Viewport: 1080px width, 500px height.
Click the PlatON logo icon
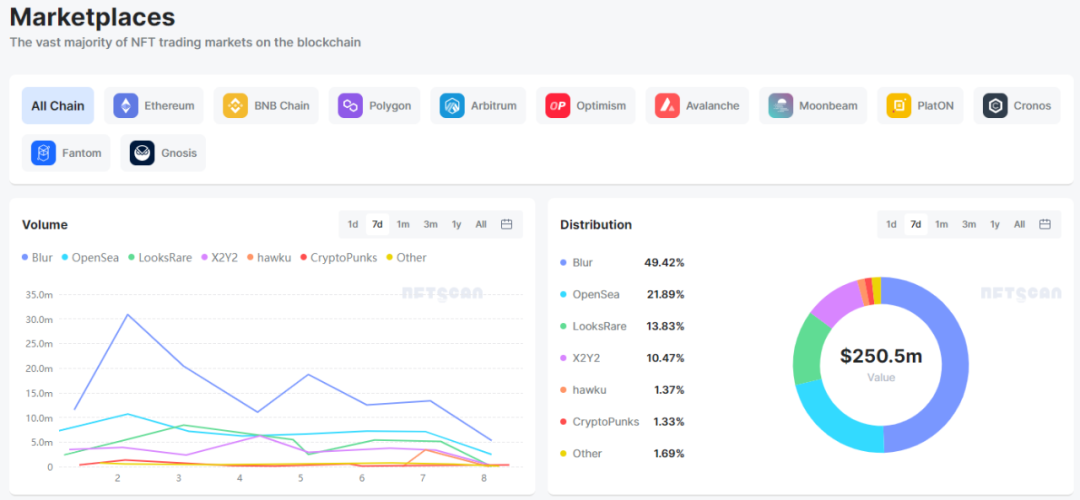899,105
